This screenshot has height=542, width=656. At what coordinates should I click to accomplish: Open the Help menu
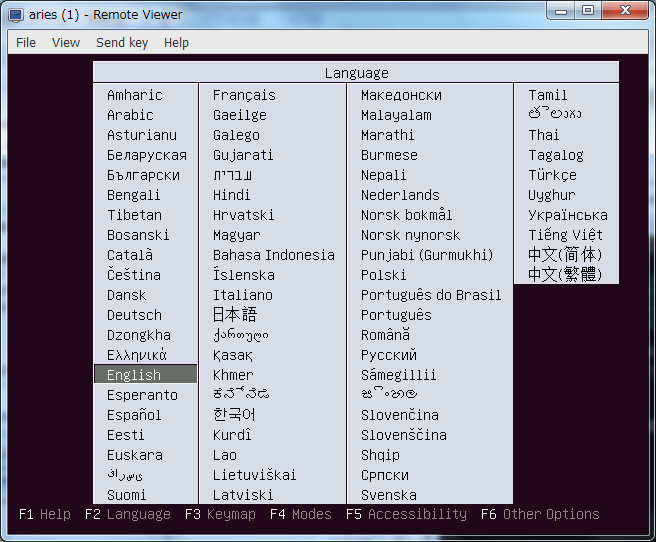tap(176, 43)
